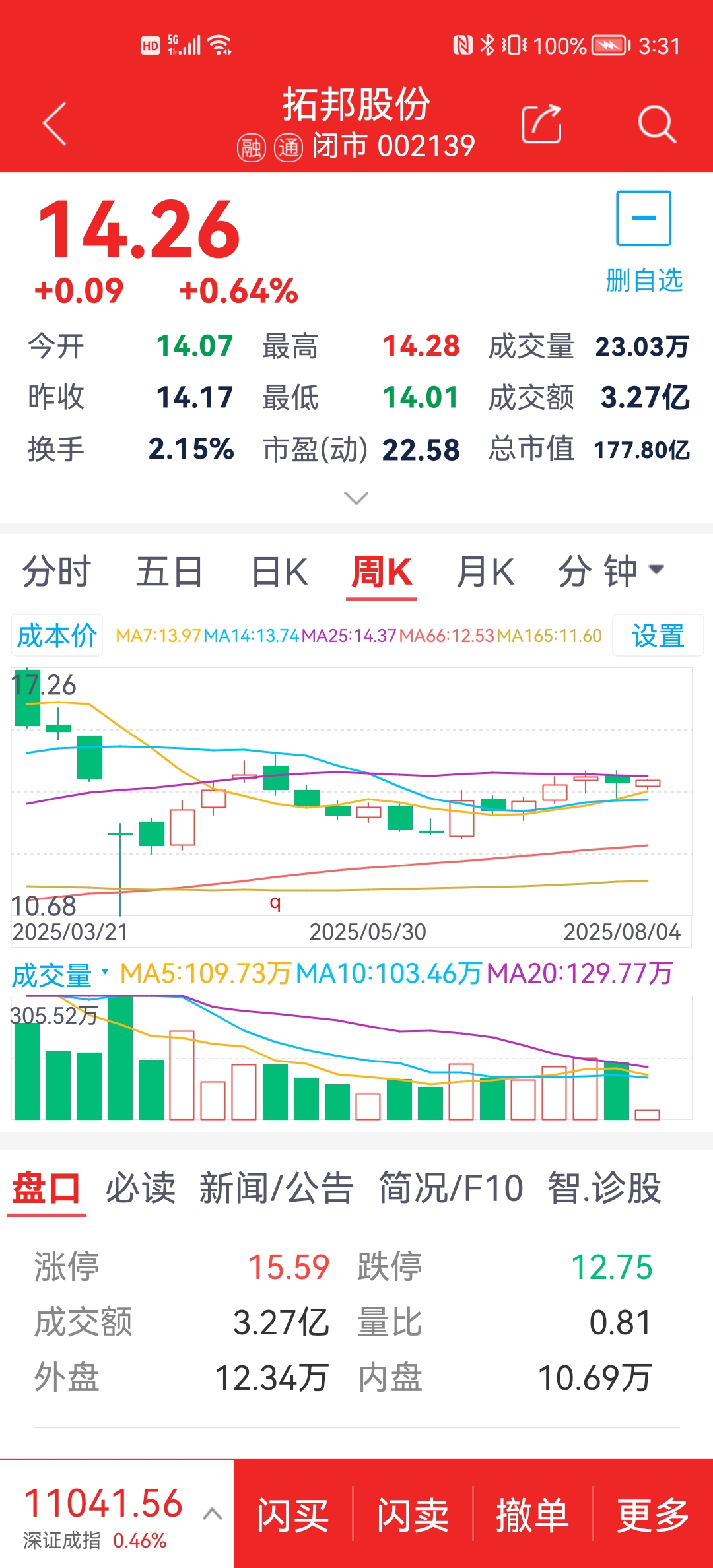The width and height of the screenshot is (713, 1568).
Task: Open the 智.诊股 tab
Action: pos(604,1189)
